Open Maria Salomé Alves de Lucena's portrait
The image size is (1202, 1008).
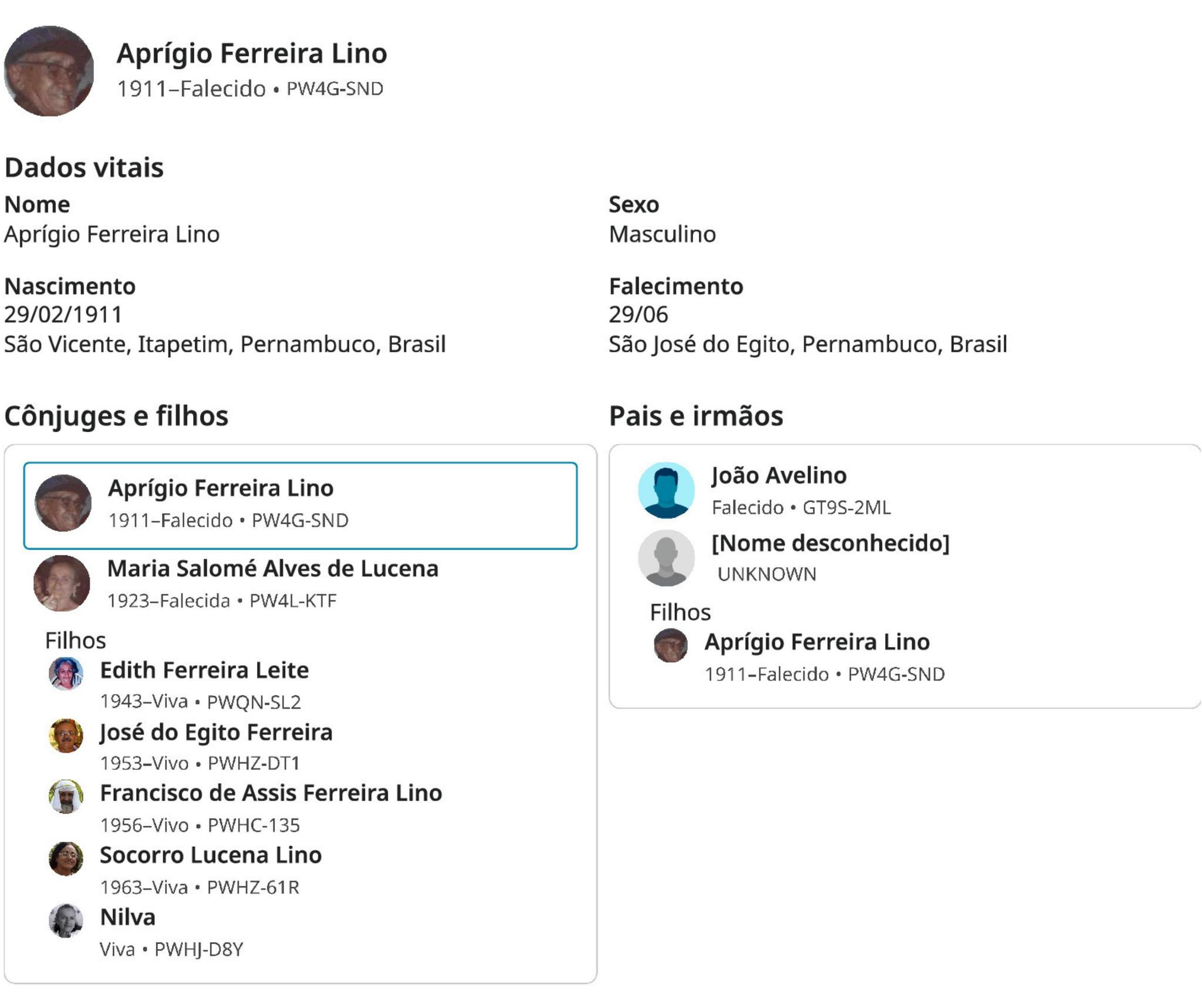click(62, 583)
